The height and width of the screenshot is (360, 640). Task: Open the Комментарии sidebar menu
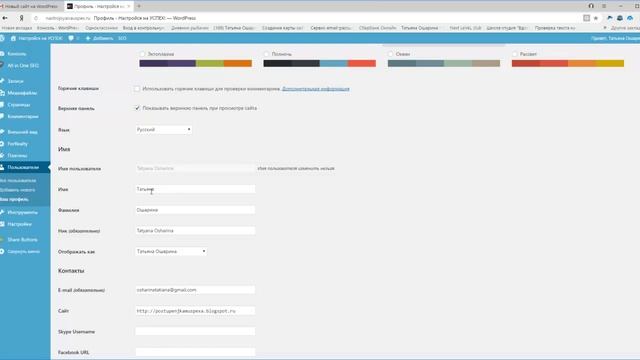[x=23, y=117]
